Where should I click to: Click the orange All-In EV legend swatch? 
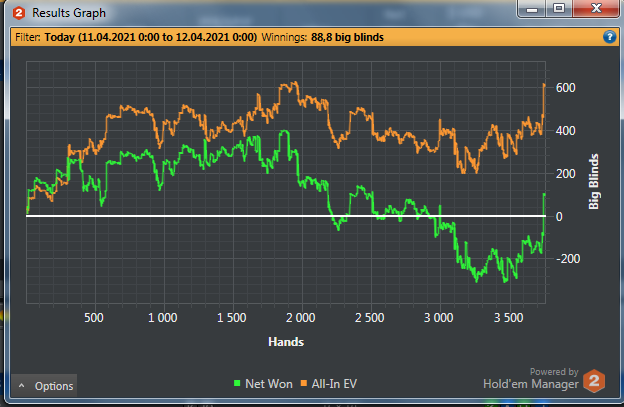304,384
